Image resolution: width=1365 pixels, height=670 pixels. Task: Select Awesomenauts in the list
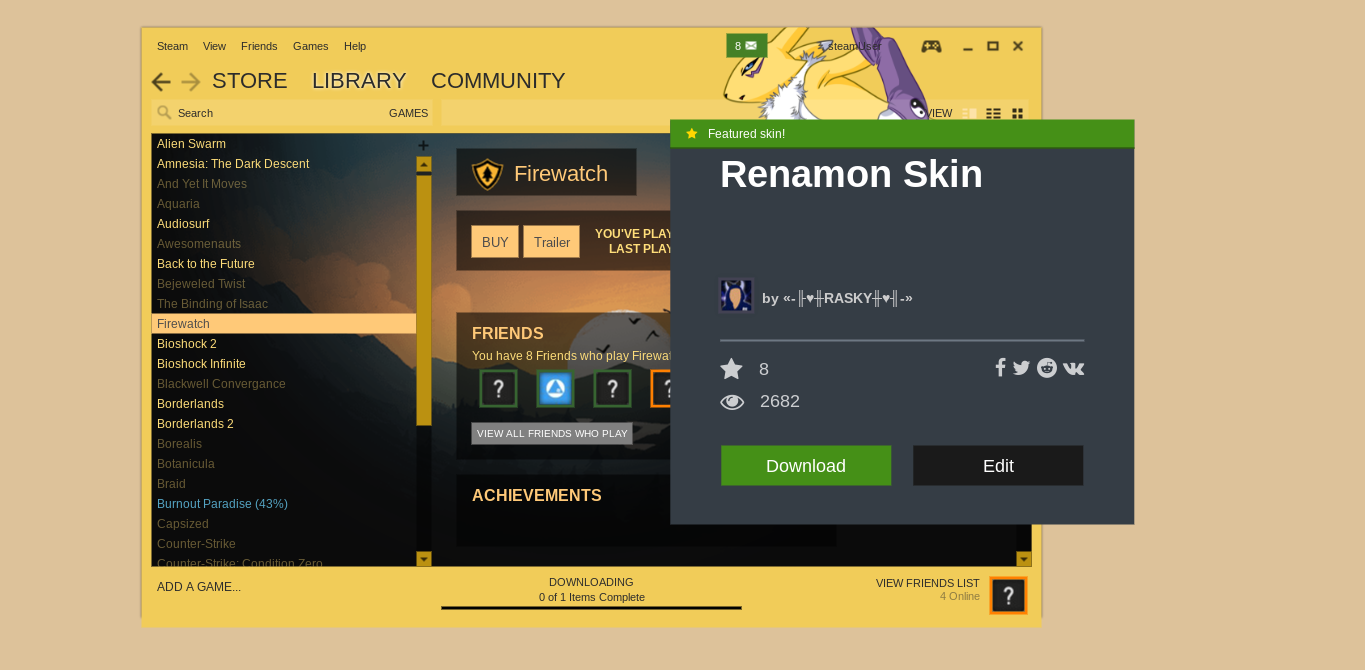(x=284, y=244)
